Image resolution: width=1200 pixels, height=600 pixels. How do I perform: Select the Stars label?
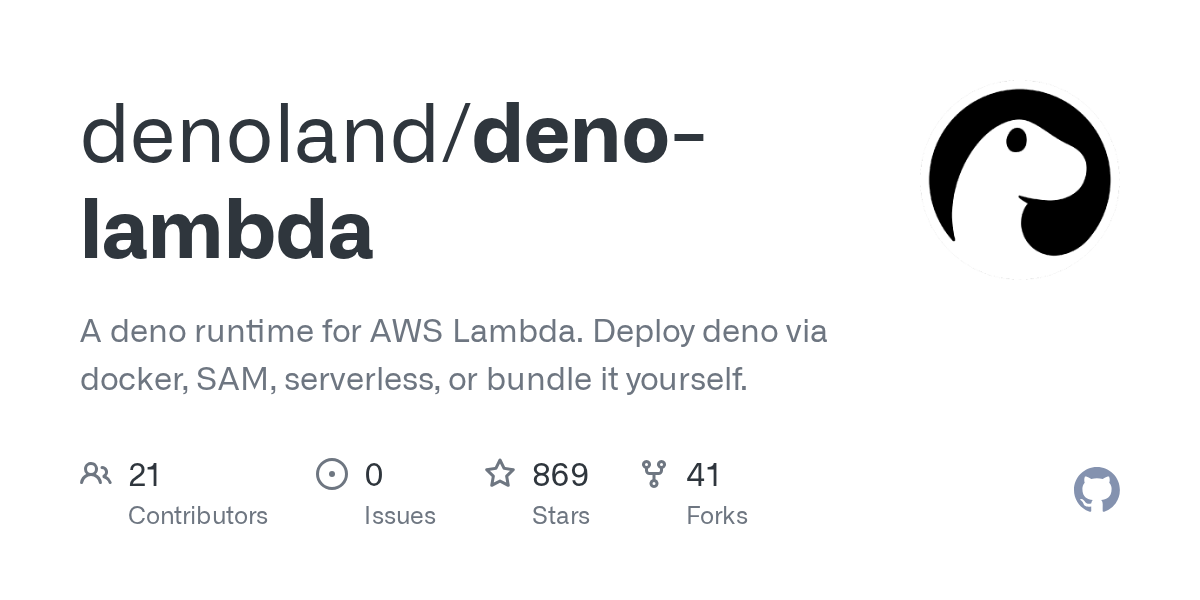561,516
